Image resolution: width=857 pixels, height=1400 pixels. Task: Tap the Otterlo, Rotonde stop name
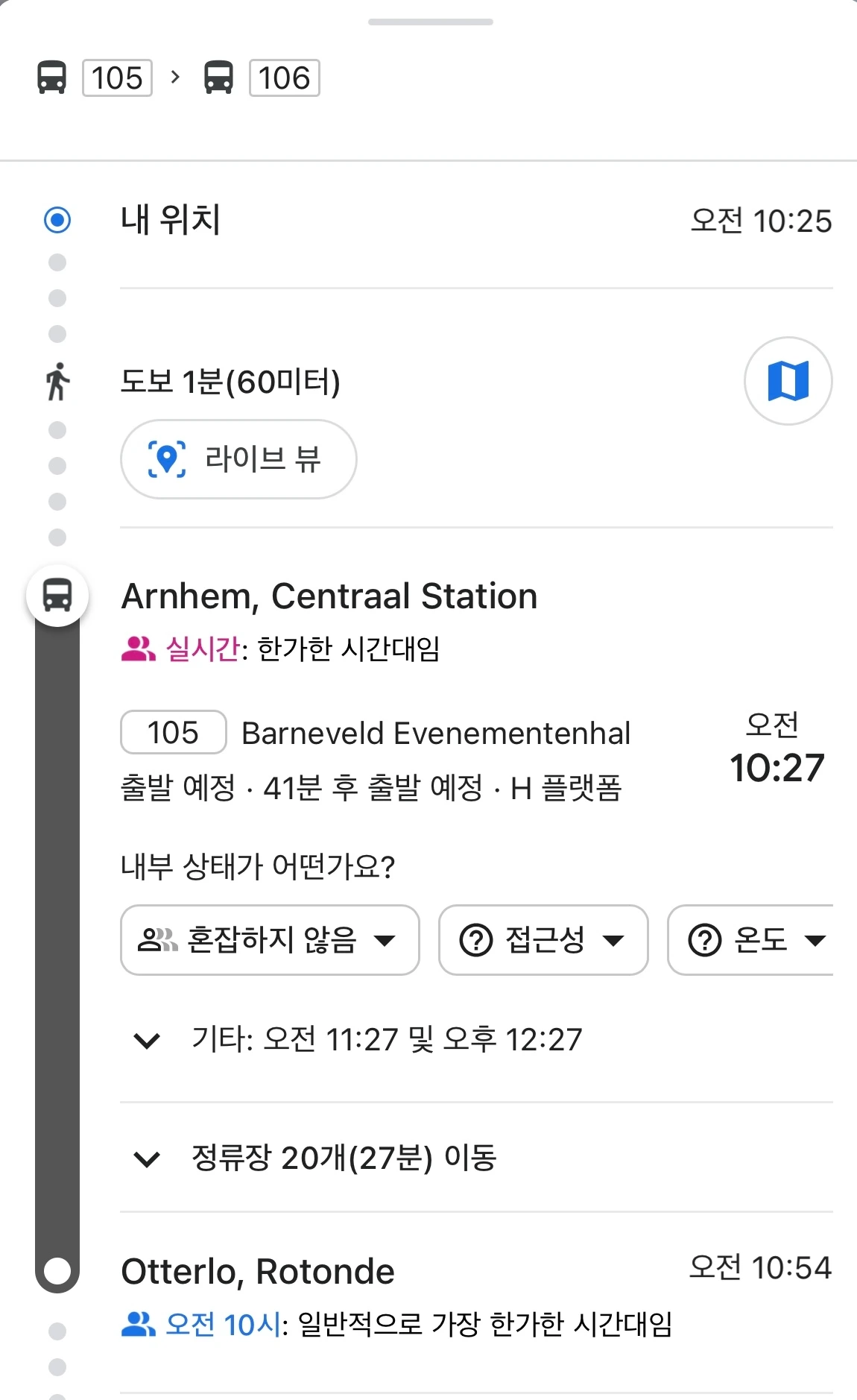pos(258,1272)
